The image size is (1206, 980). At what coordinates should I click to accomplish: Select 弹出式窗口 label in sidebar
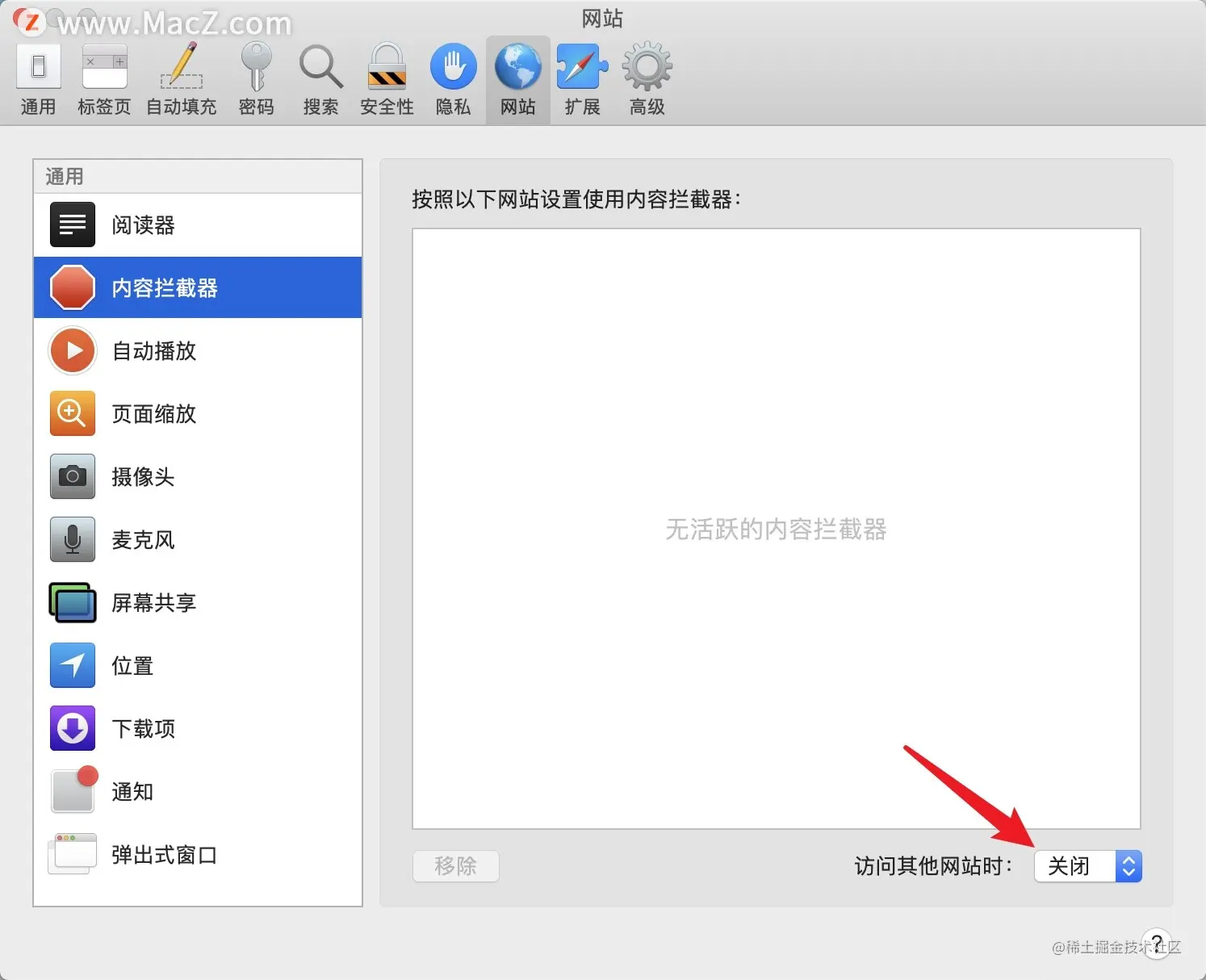point(165,855)
